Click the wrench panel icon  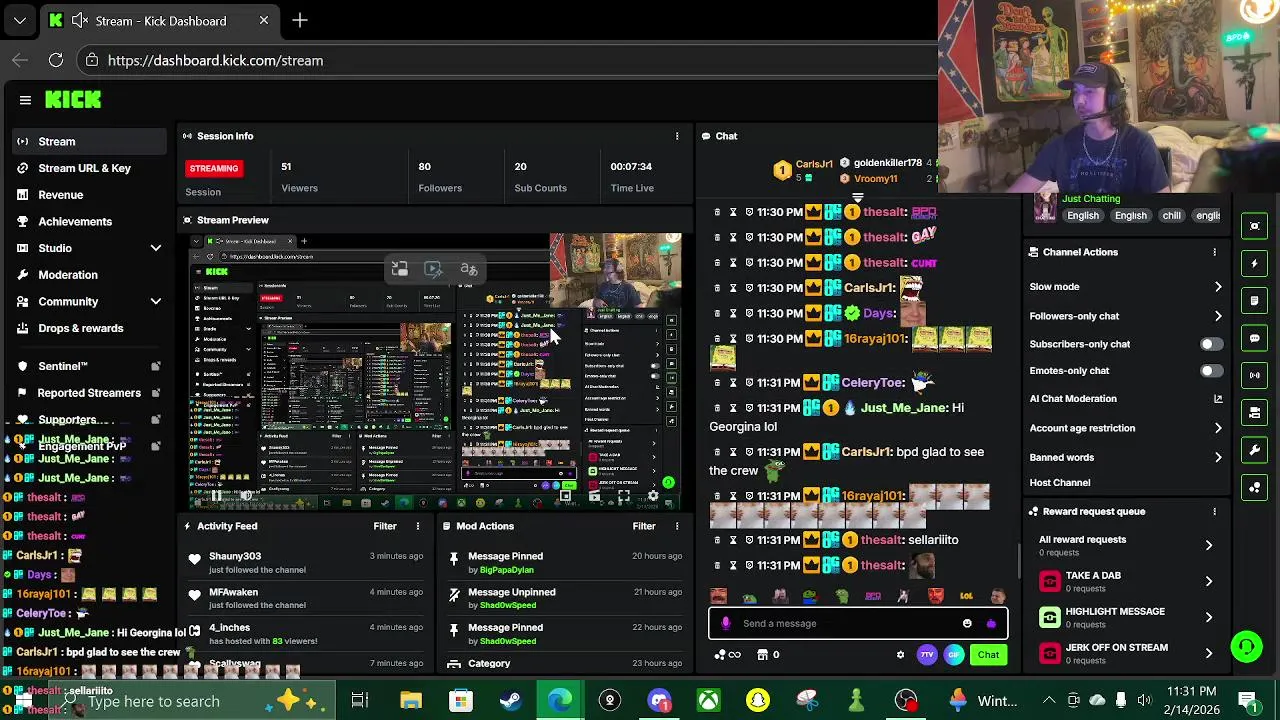click(x=1255, y=450)
